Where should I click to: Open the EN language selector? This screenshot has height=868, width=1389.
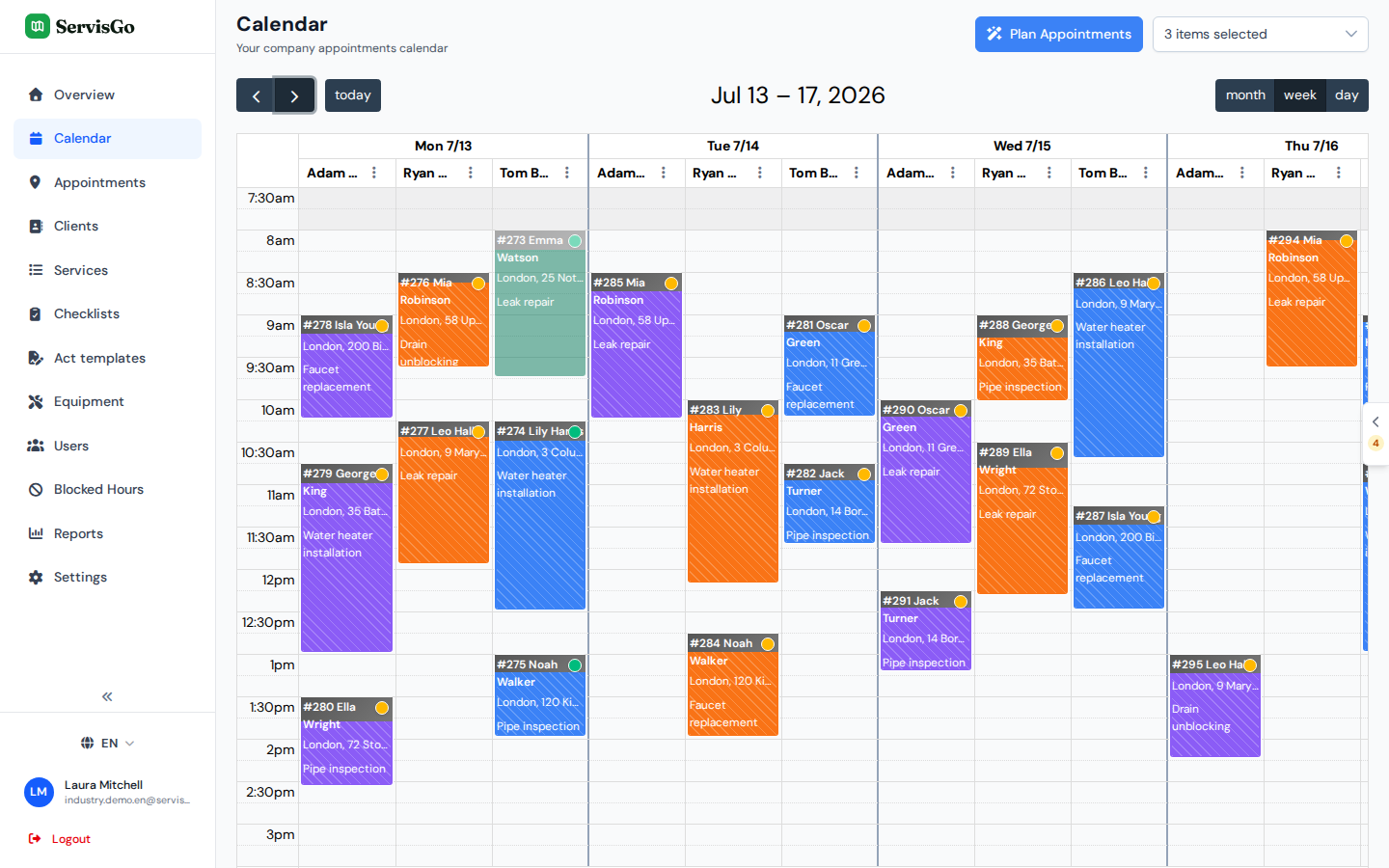(x=108, y=743)
